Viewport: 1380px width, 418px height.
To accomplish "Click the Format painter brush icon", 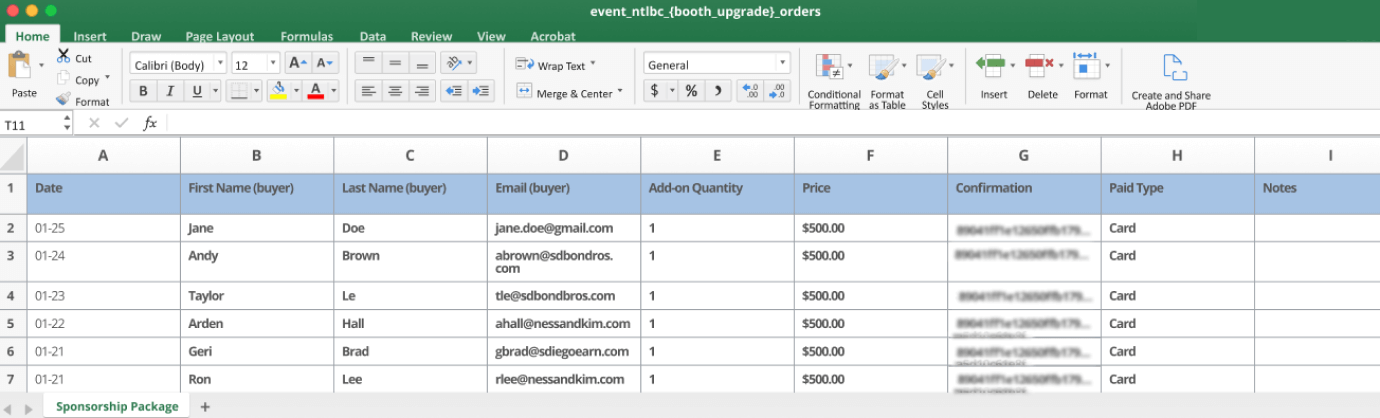I will coord(64,100).
